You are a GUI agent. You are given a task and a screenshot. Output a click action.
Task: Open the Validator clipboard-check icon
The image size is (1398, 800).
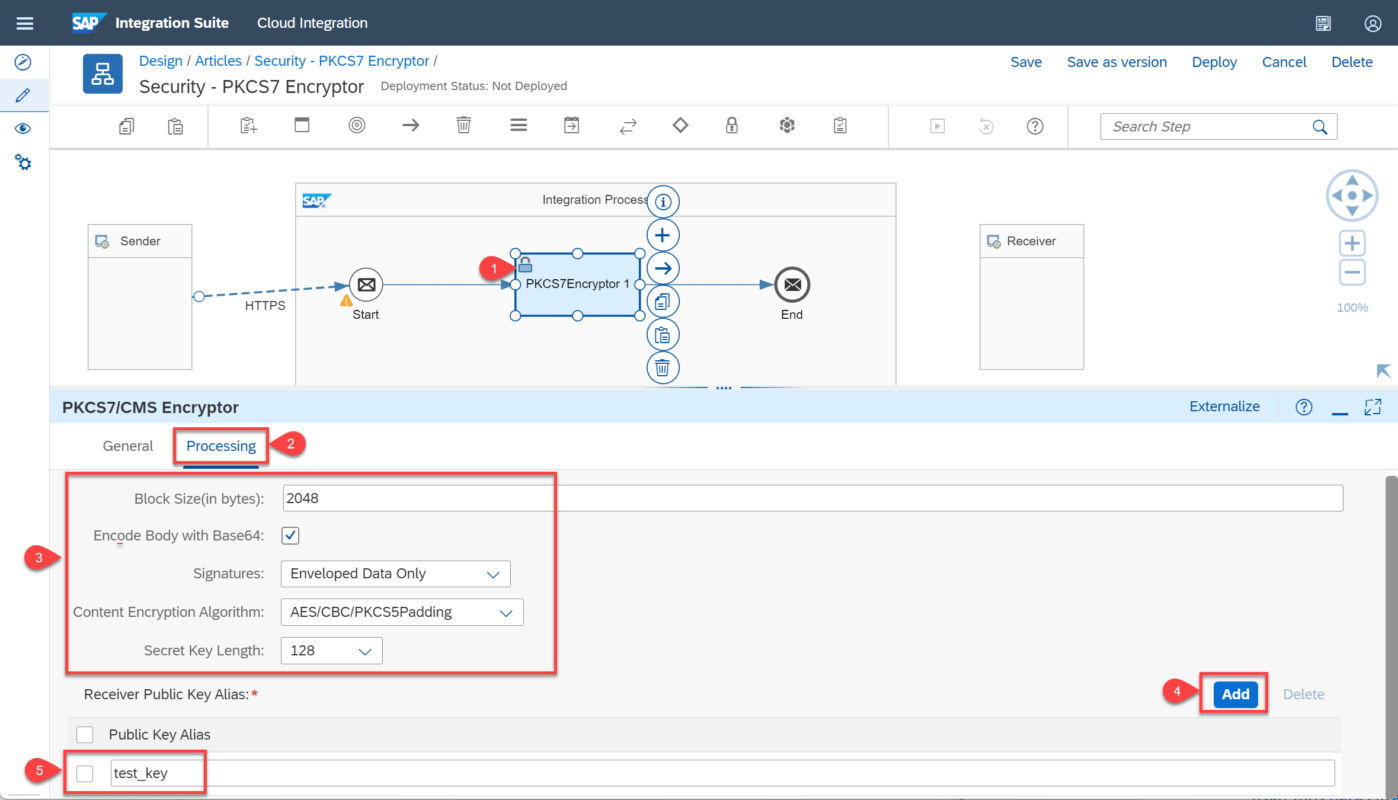click(840, 126)
